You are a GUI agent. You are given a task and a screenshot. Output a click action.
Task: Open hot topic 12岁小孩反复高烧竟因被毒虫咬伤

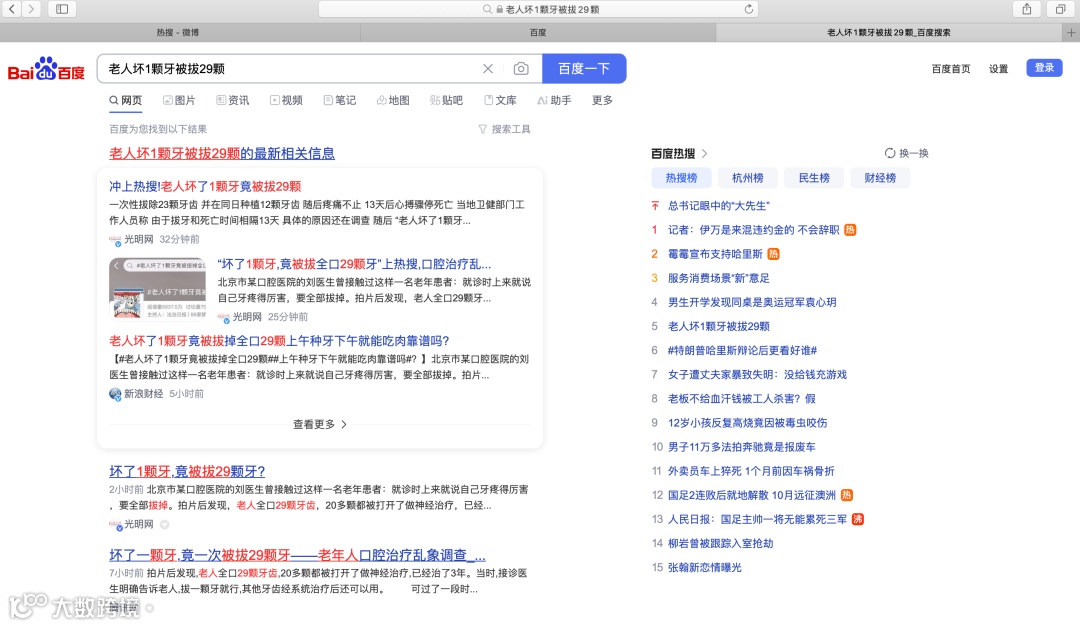(x=747, y=422)
